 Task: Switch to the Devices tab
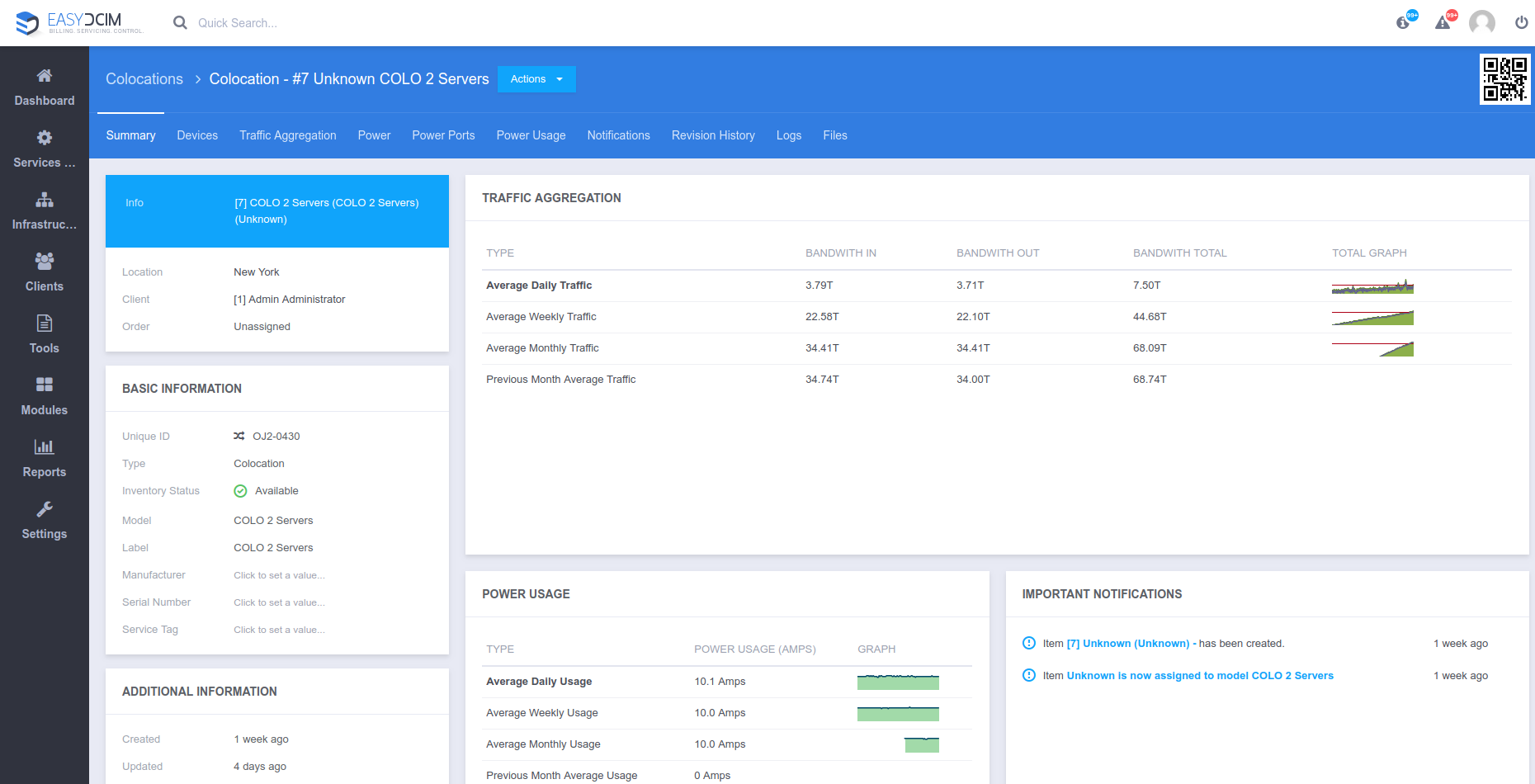click(197, 135)
